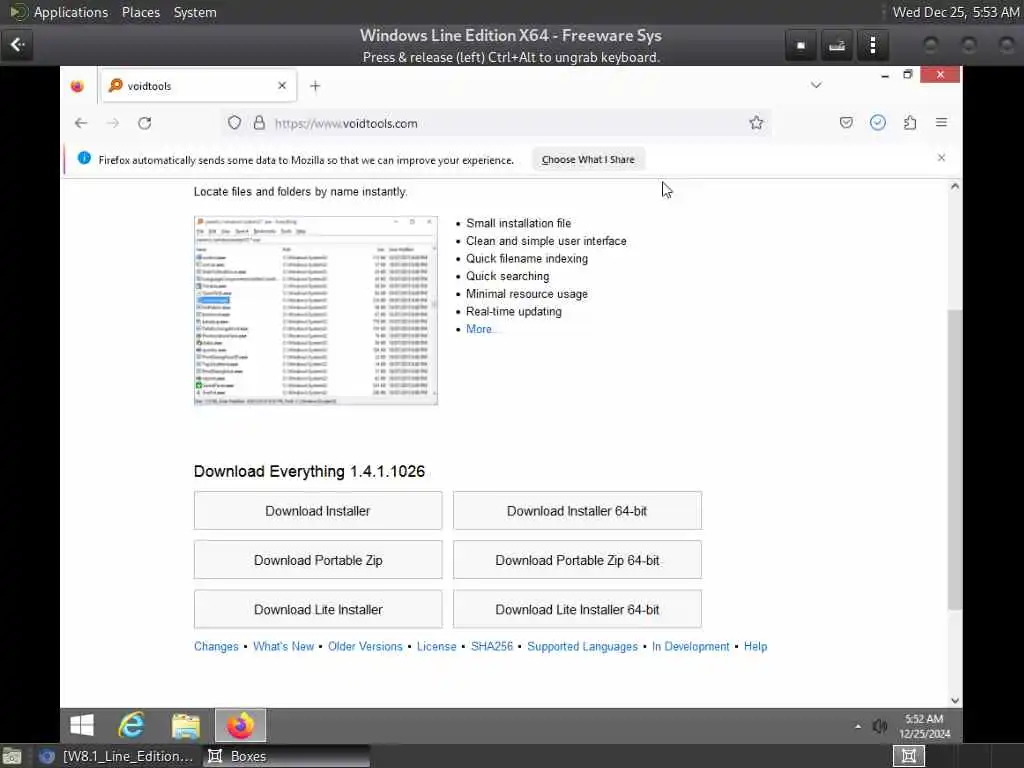1024x768 pixels.
Task: Open the volume speaker tray icon
Action: pos(880,726)
